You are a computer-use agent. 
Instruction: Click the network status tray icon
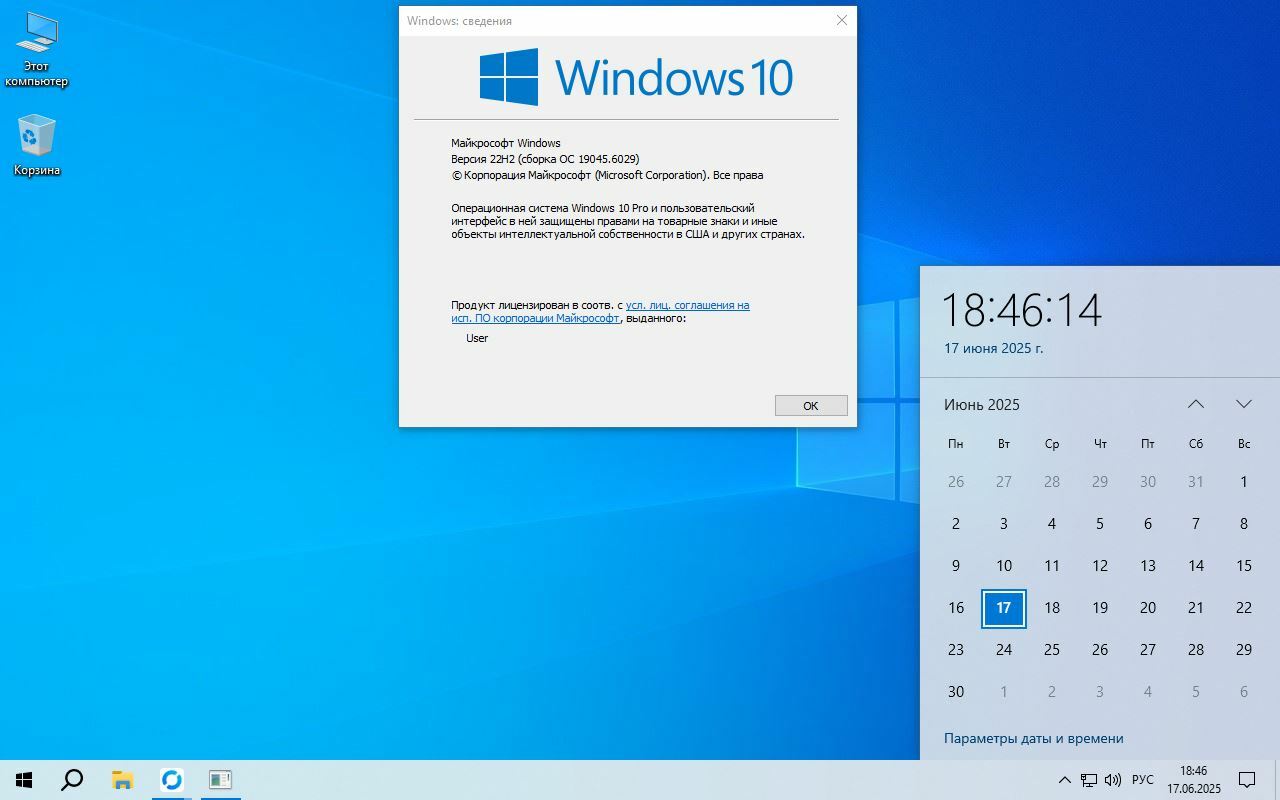(1089, 780)
